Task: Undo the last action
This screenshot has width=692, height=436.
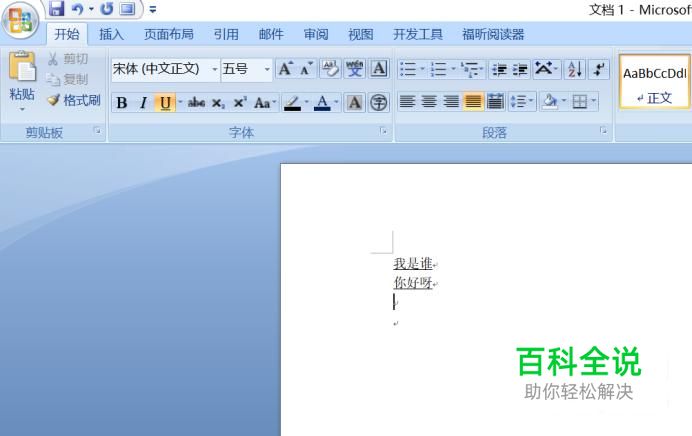Action: [77, 8]
